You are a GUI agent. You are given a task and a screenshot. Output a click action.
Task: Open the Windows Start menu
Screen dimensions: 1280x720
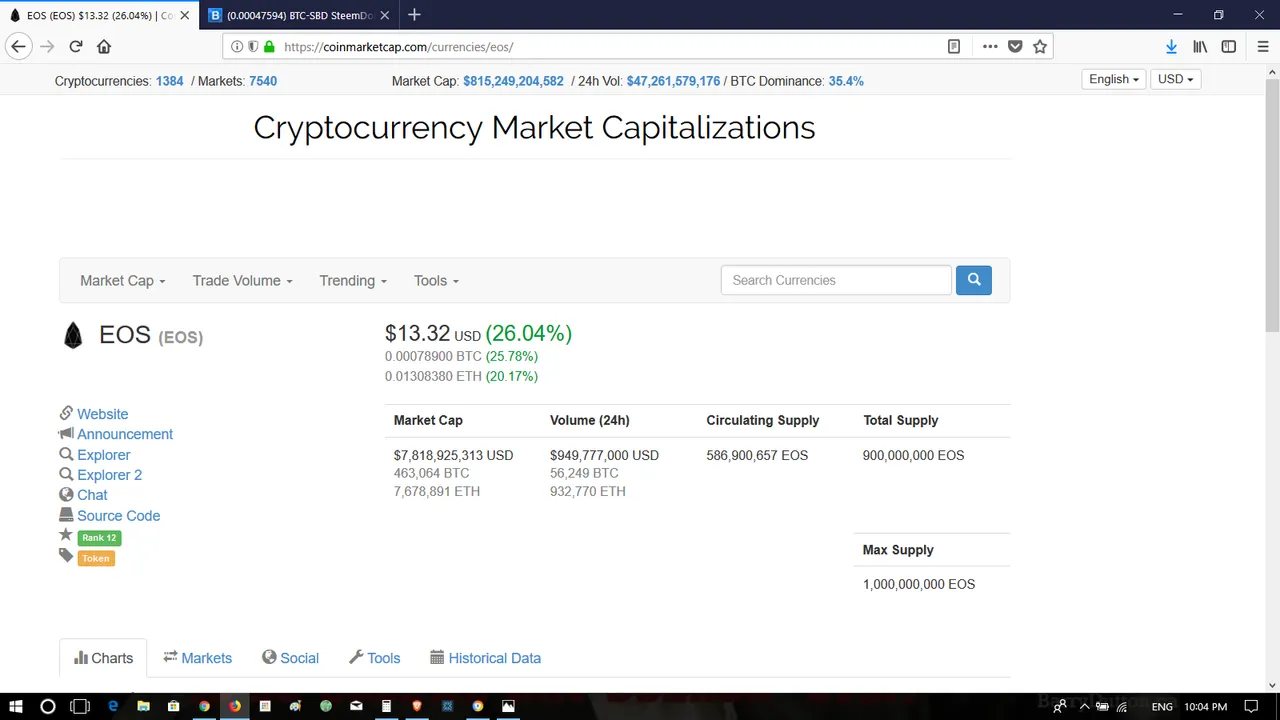click(15, 706)
